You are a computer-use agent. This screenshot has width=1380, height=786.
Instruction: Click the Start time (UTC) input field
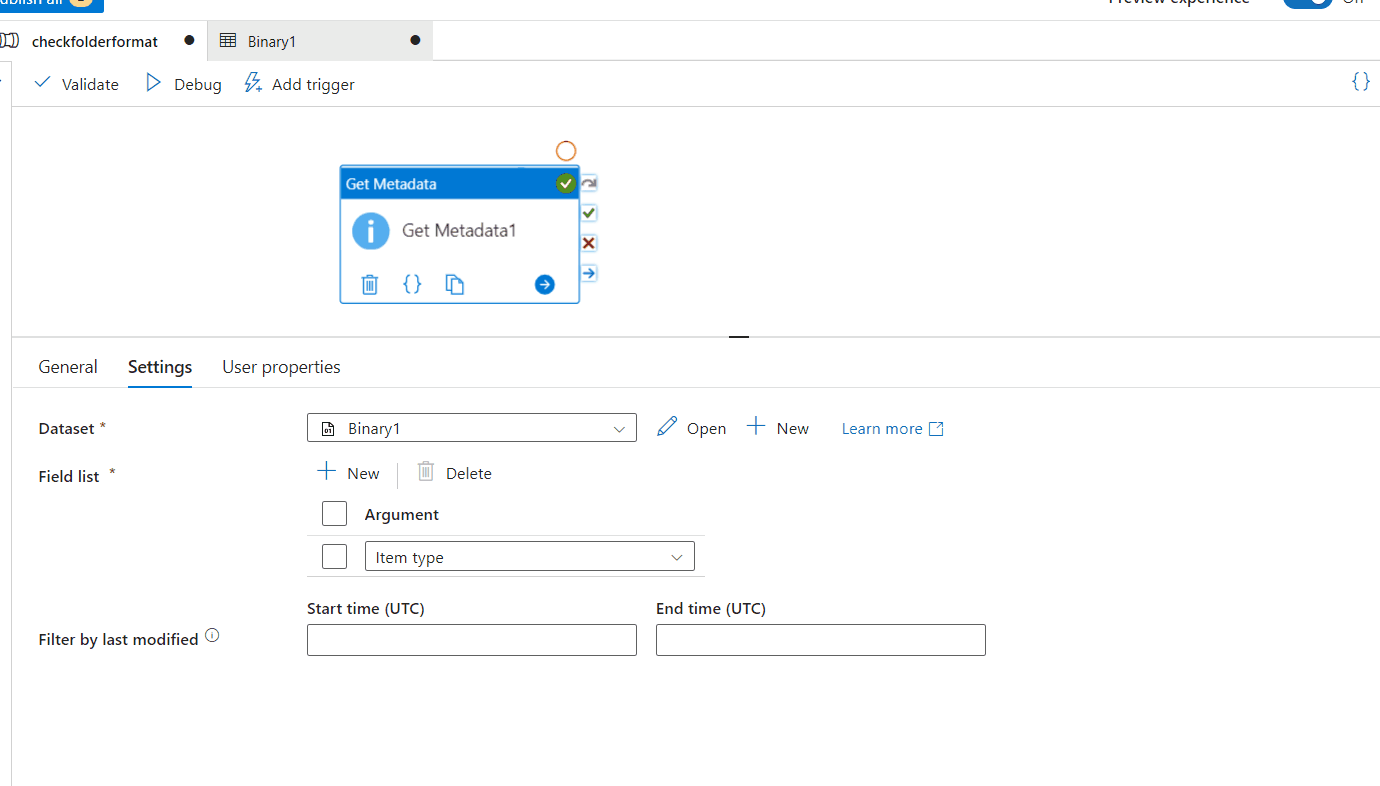[x=471, y=639]
